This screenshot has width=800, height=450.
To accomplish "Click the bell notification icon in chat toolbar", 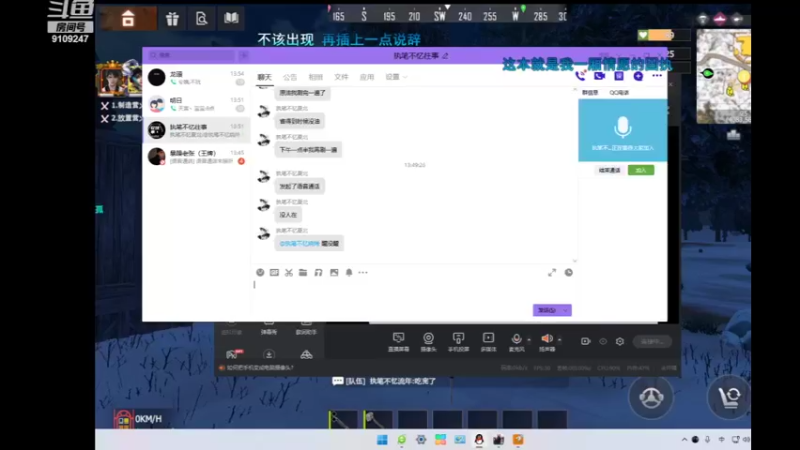I will [349, 272].
